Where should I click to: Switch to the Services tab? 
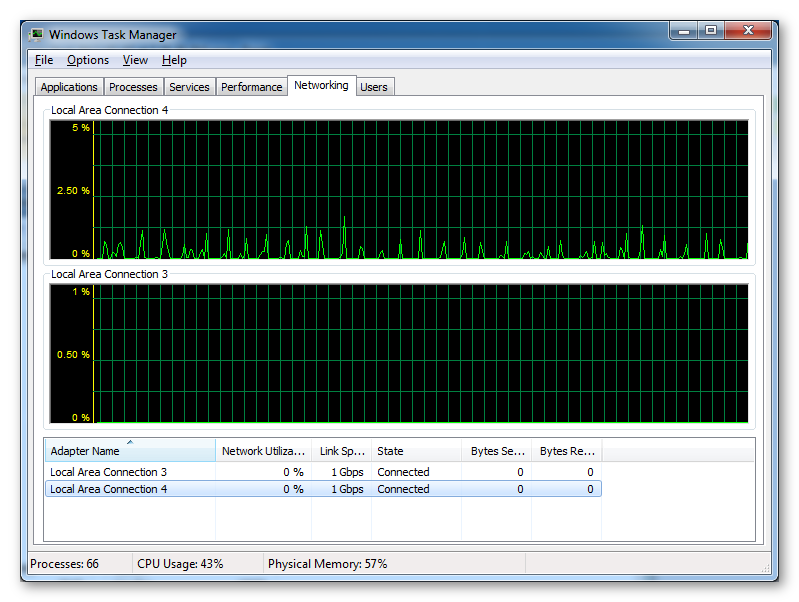pos(189,87)
